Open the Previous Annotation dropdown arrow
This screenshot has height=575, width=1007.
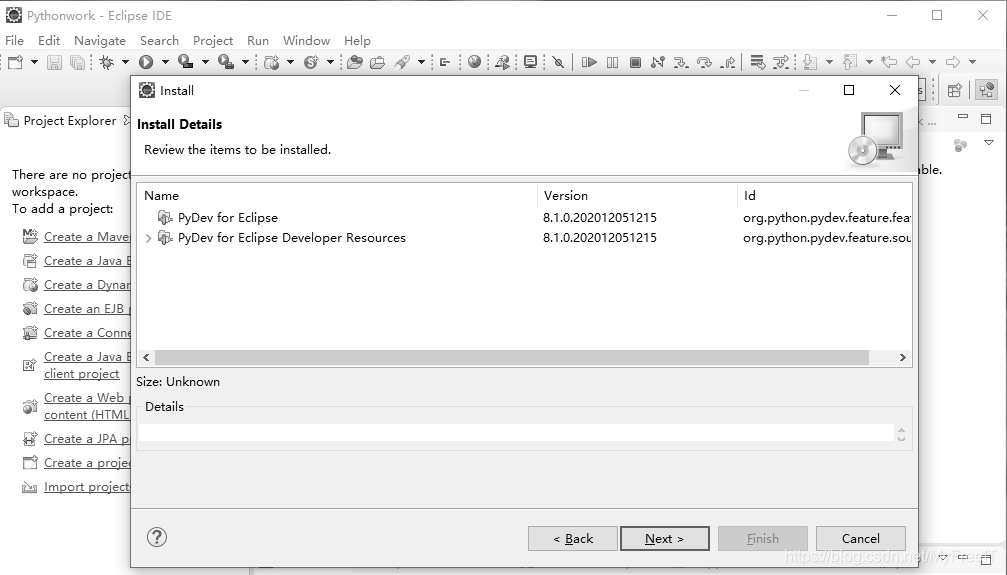(x=869, y=62)
